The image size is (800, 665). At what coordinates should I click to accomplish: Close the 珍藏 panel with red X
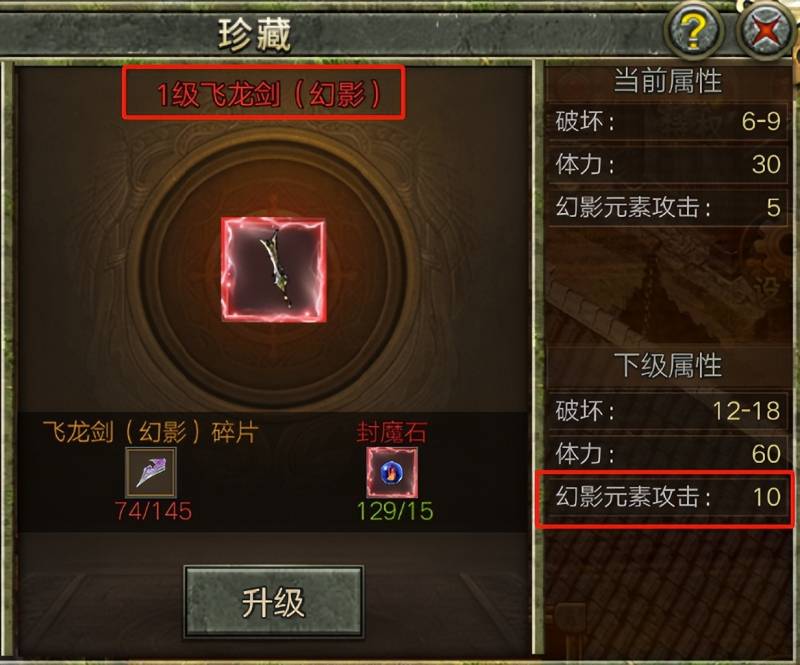point(767,29)
